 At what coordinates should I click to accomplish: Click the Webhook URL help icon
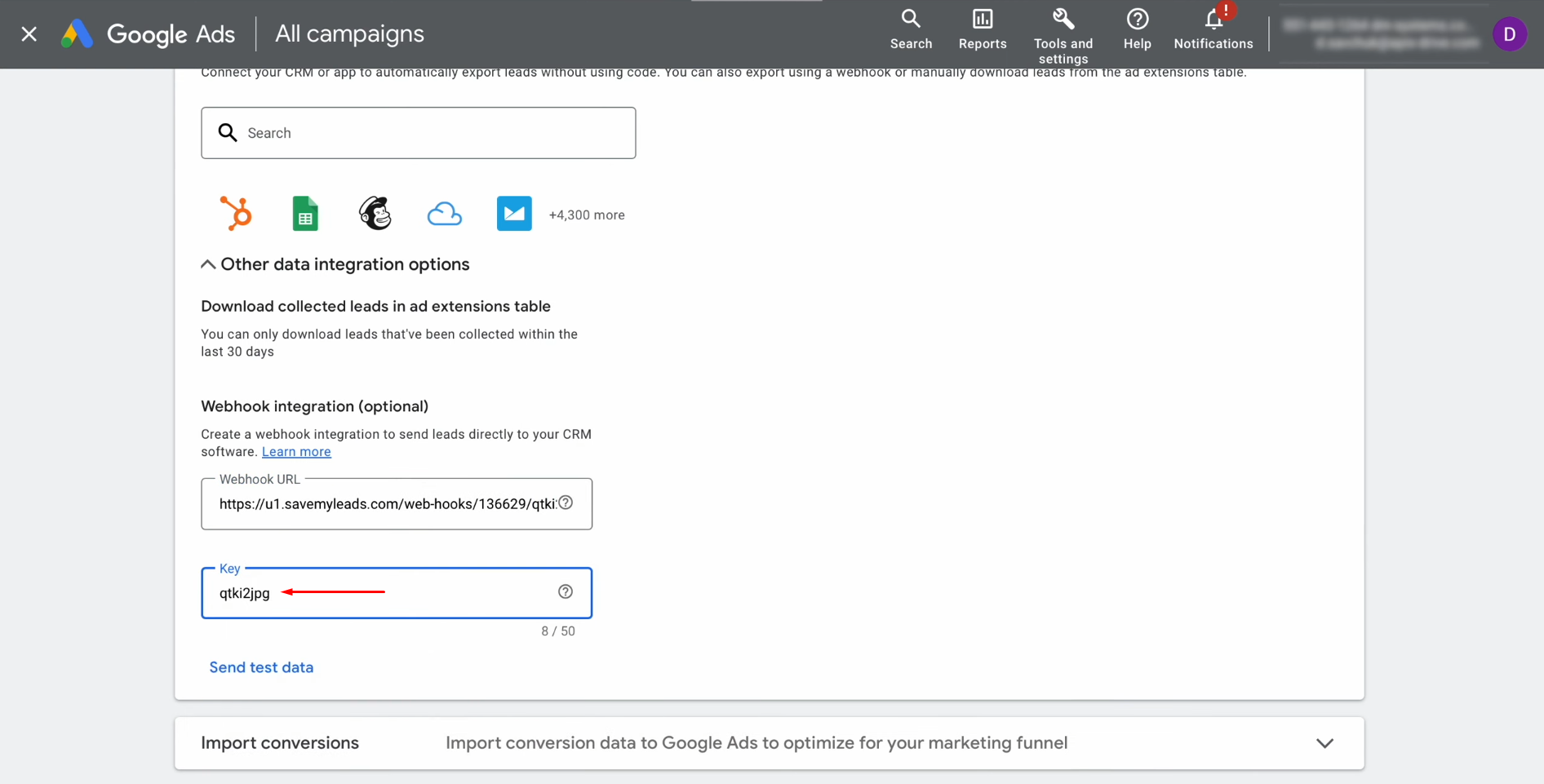click(566, 503)
